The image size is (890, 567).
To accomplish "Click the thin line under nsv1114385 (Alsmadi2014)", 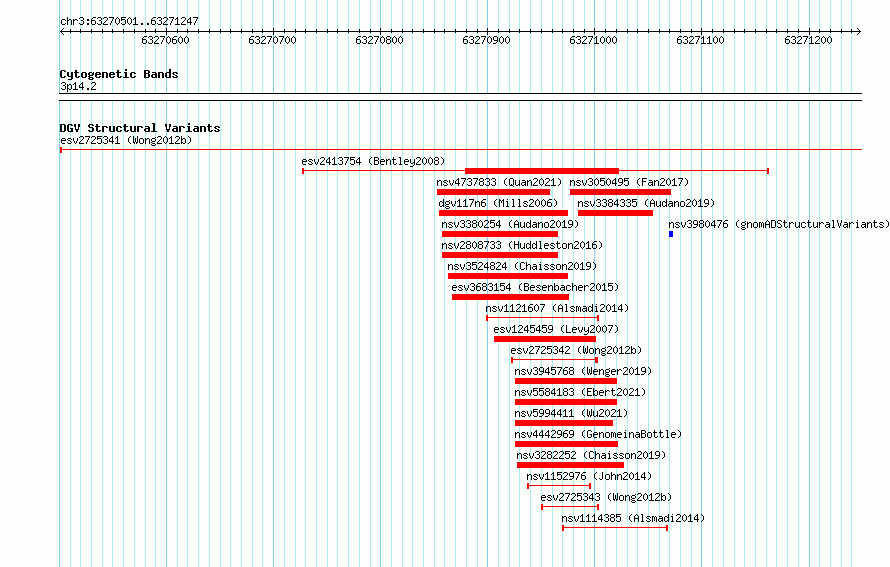I will point(615,528).
